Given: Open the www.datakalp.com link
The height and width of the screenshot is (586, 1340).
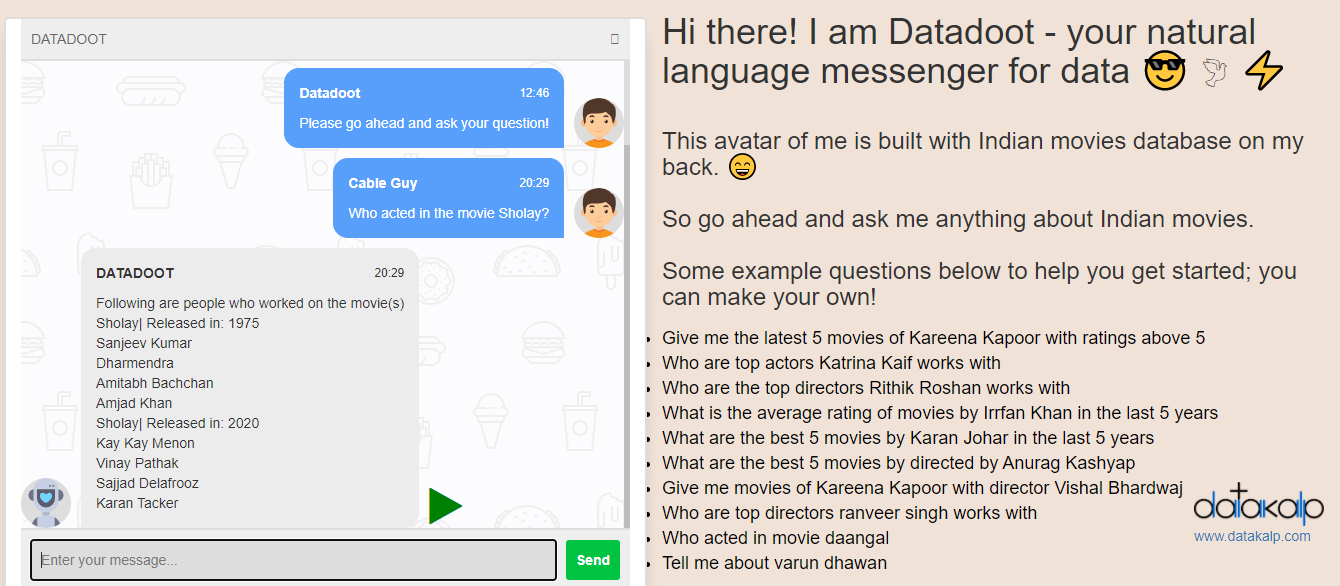Looking at the screenshot, I should [1252, 536].
